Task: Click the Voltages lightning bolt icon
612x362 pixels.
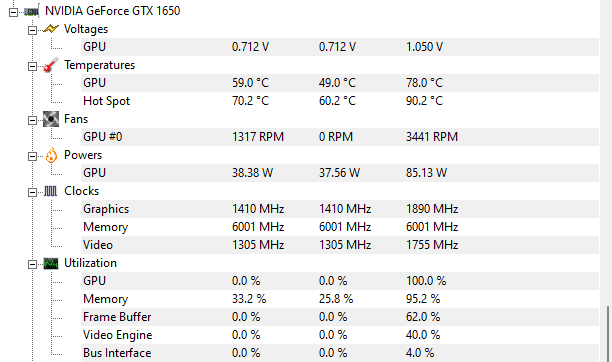Action: pos(51,29)
